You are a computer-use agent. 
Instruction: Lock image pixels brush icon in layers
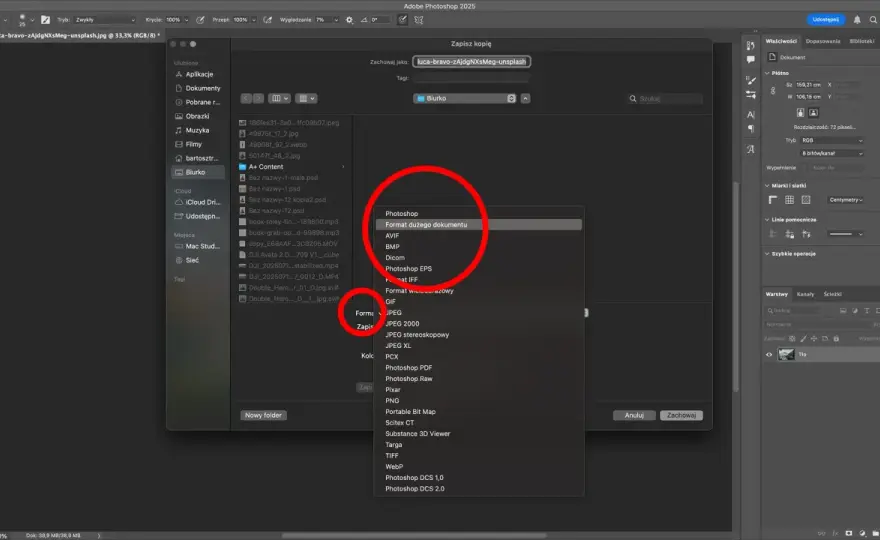(x=803, y=338)
